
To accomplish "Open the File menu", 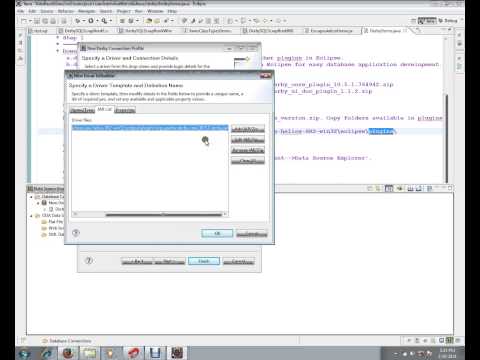I will click(21, 11).
